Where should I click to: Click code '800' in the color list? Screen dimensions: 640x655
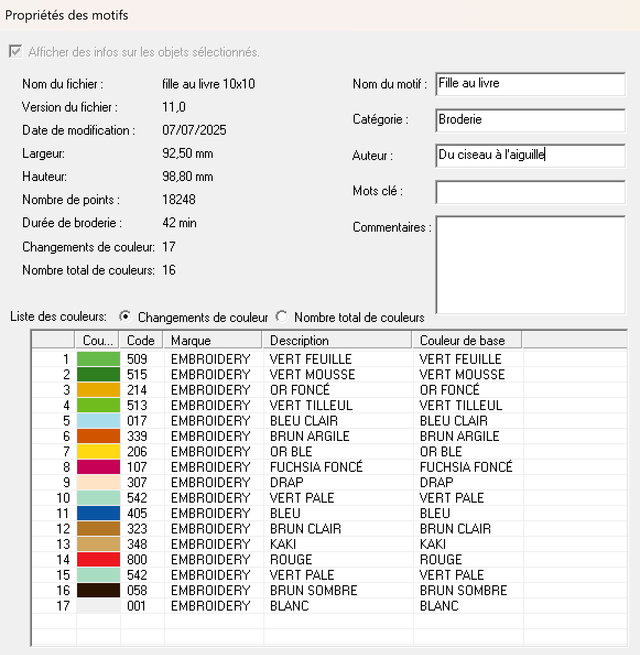137,560
